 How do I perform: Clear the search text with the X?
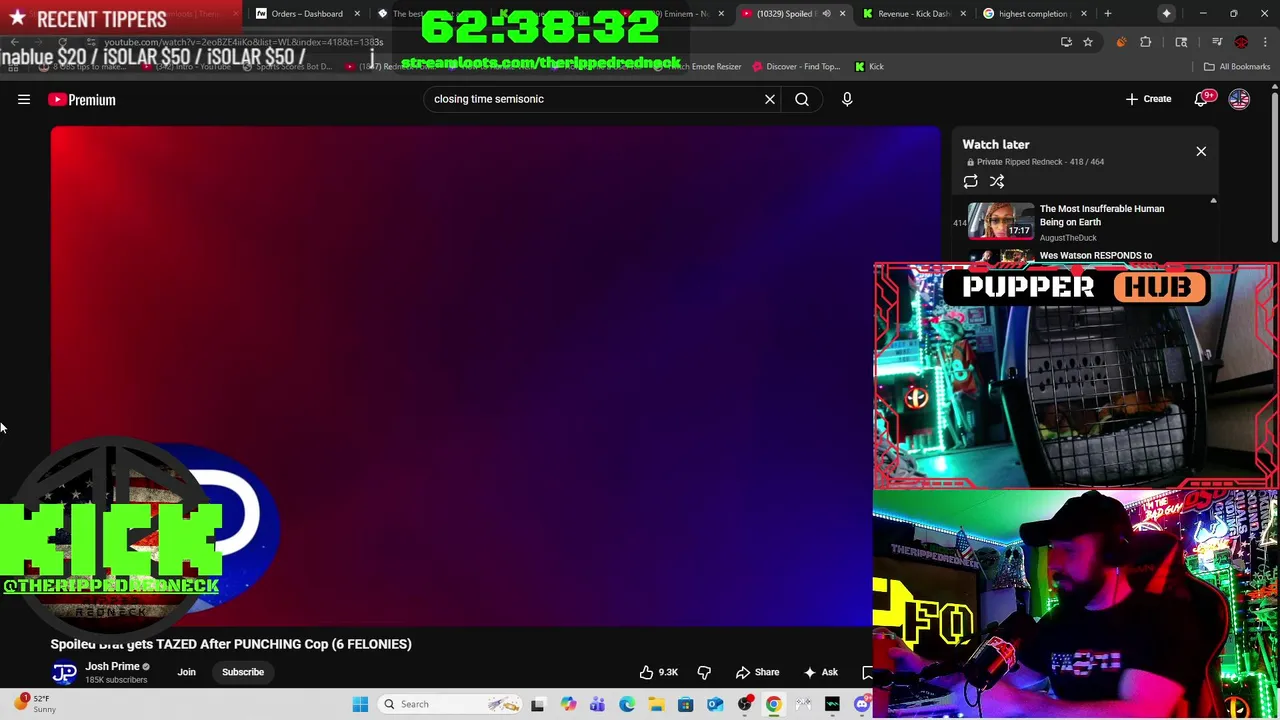coord(770,99)
